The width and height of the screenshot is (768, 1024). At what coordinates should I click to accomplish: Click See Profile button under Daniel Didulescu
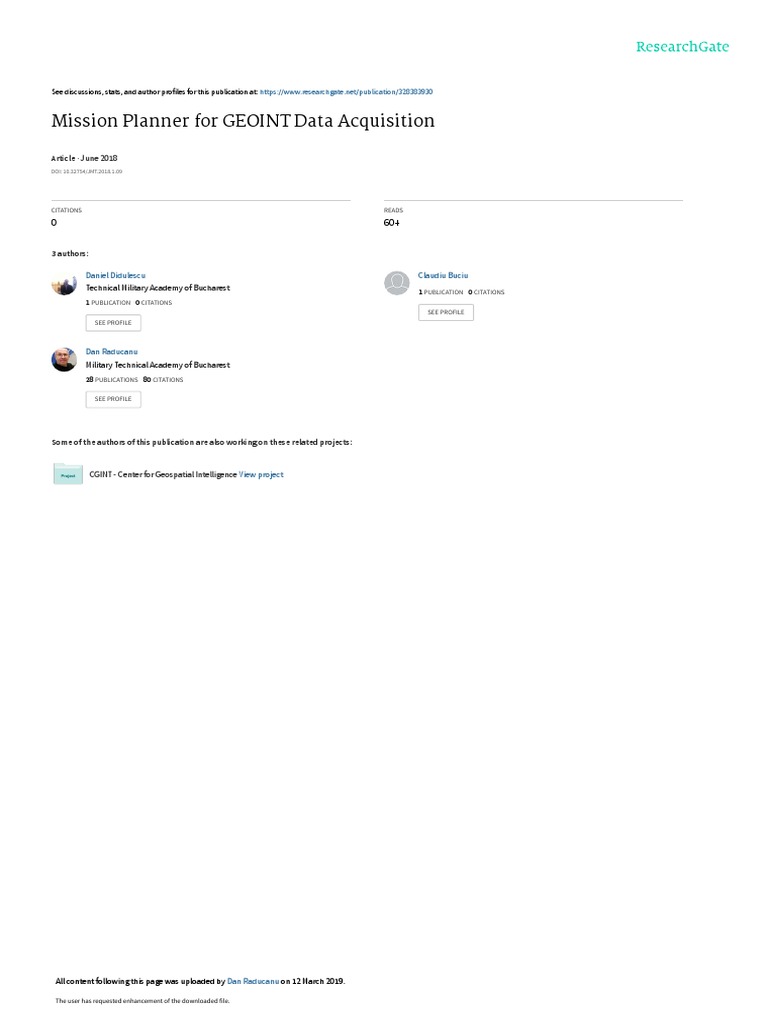(x=113, y=323)
